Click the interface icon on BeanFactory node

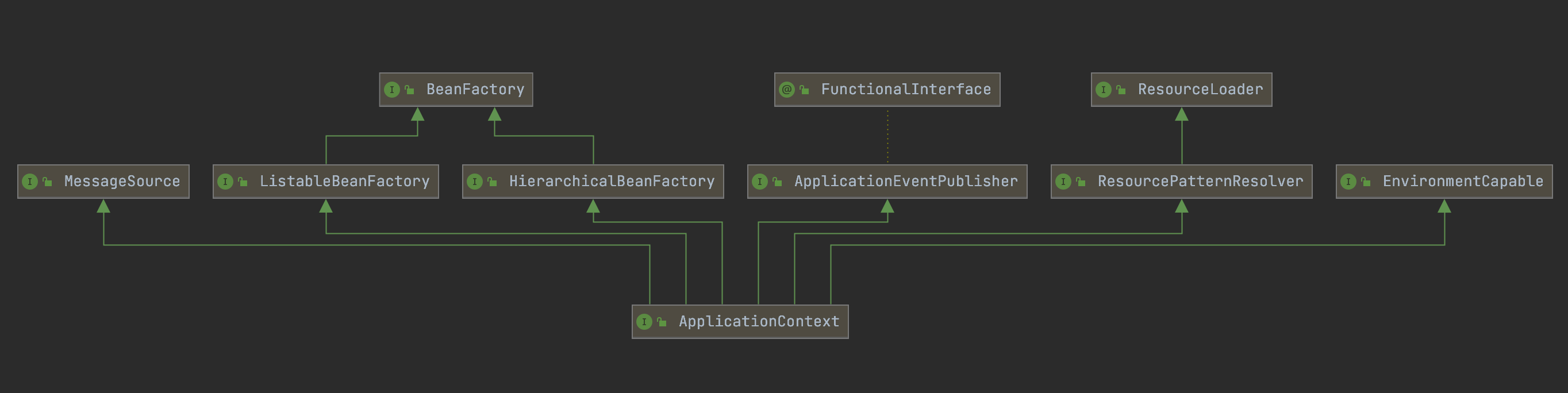(392, 90)
